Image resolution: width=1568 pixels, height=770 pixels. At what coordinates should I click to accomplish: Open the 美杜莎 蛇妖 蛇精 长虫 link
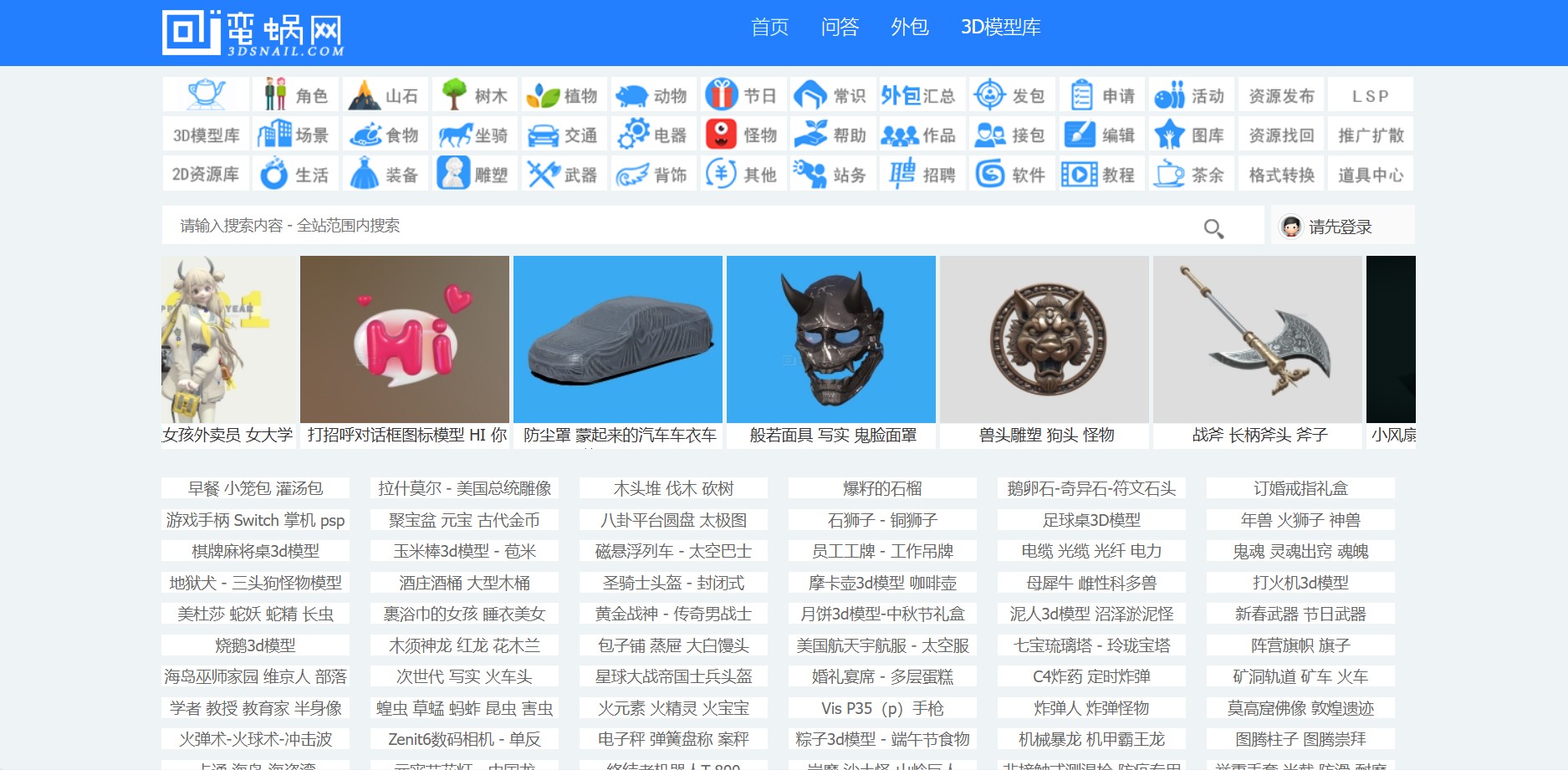pos(256,613)
